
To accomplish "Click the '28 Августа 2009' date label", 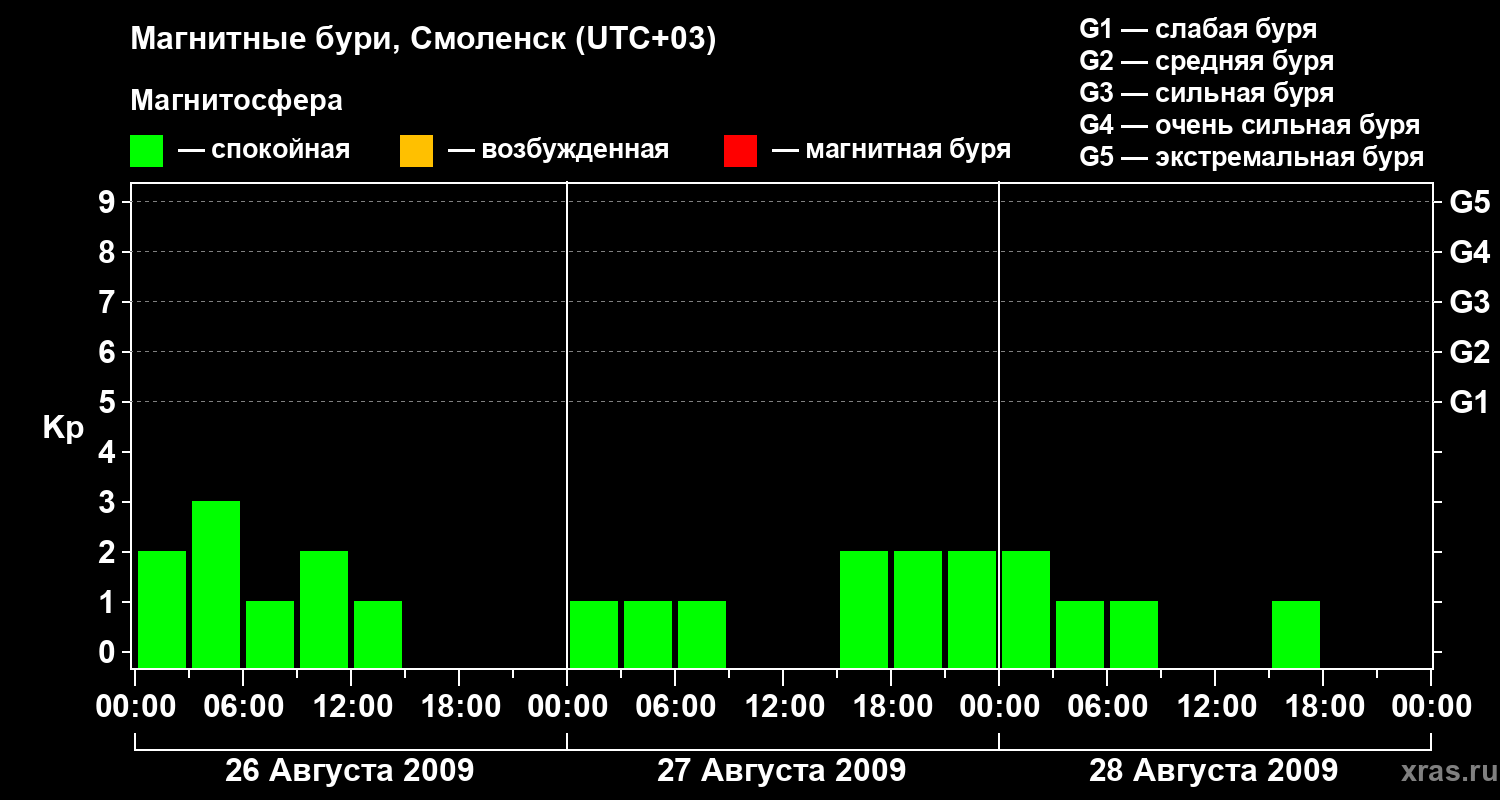I will tap(1213, 771).
